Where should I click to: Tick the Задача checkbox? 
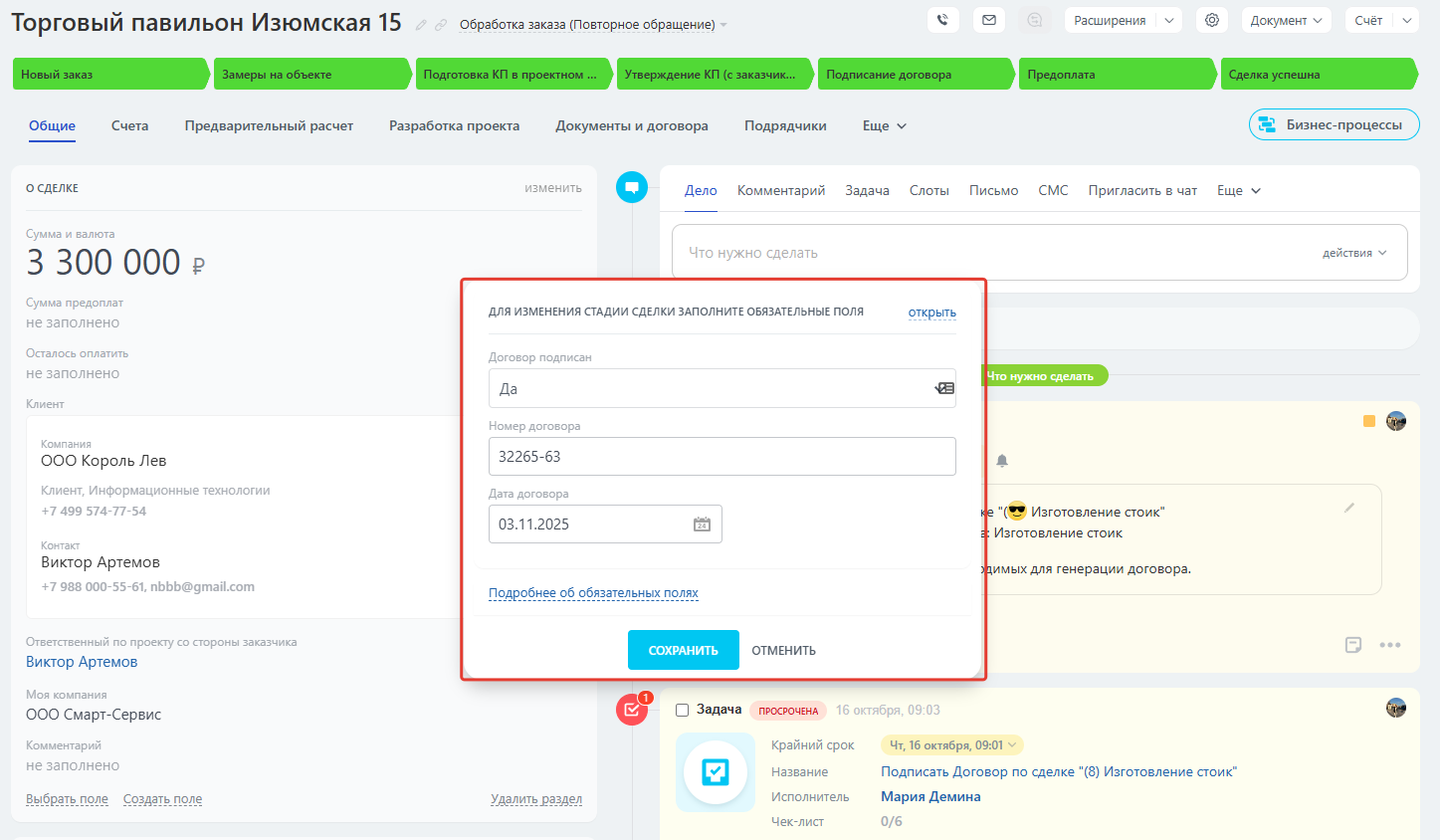tap(683, 710)
